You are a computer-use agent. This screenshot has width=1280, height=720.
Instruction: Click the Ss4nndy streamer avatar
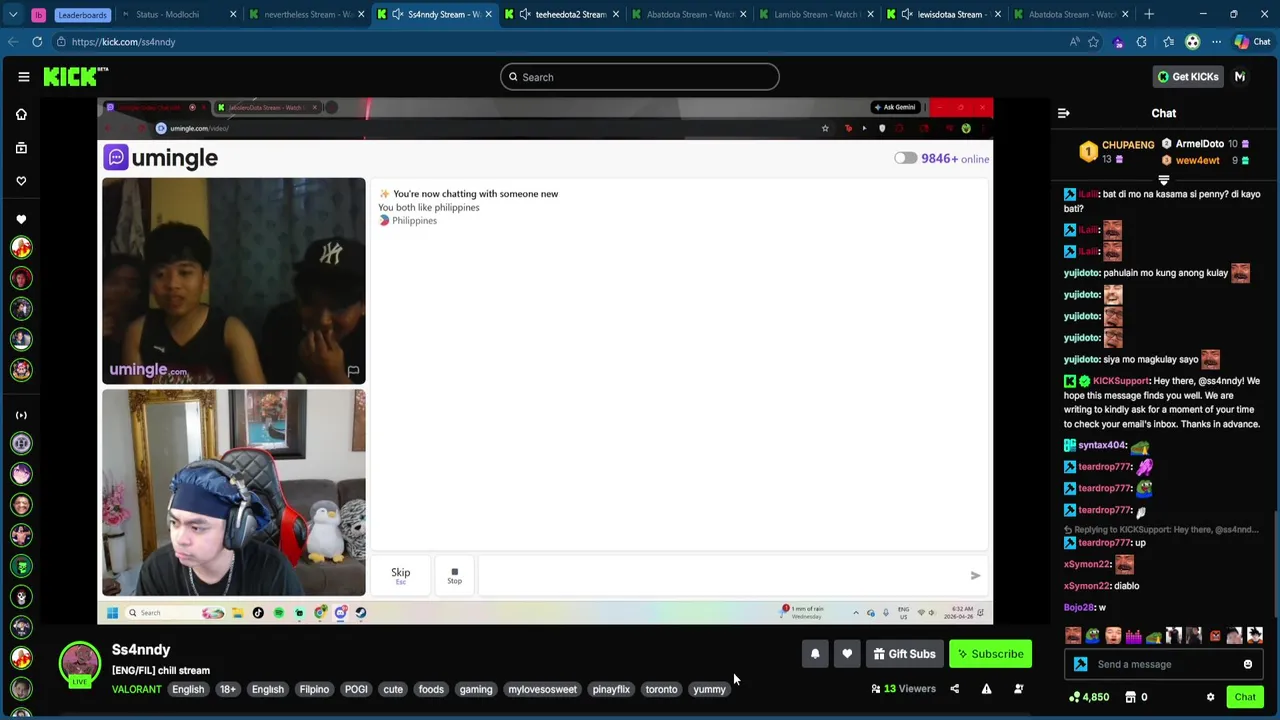coord(79,664)
